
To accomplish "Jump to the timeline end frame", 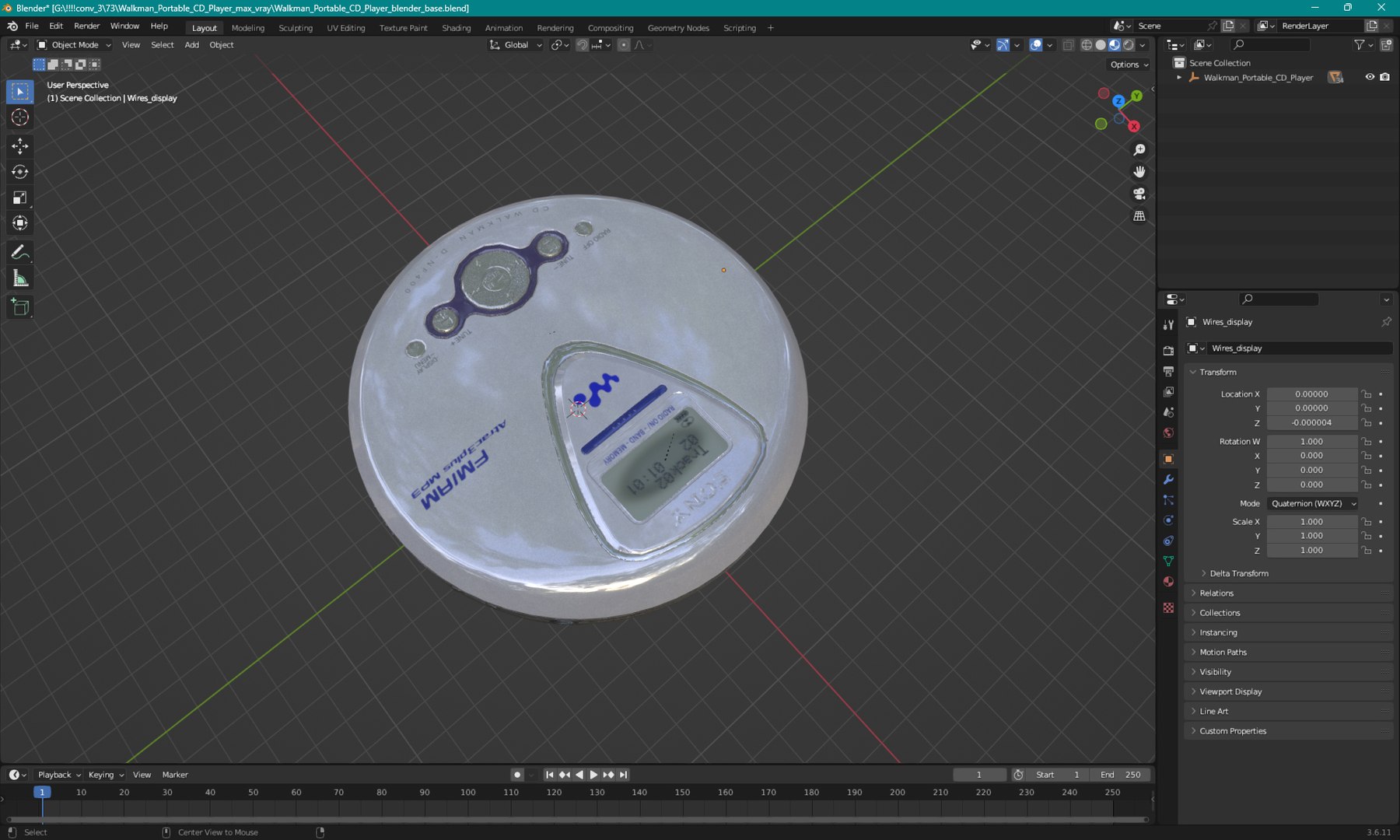I will click(x=623, y=775).
